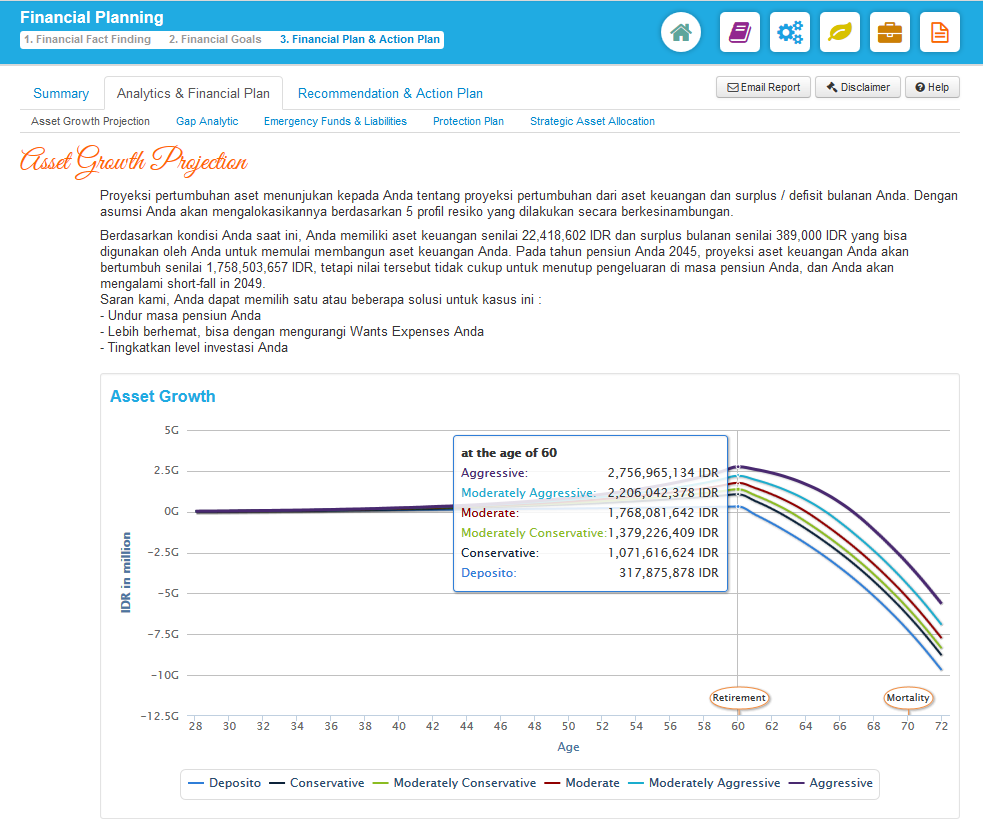Go to Gap Analytic section

point(207,122)
